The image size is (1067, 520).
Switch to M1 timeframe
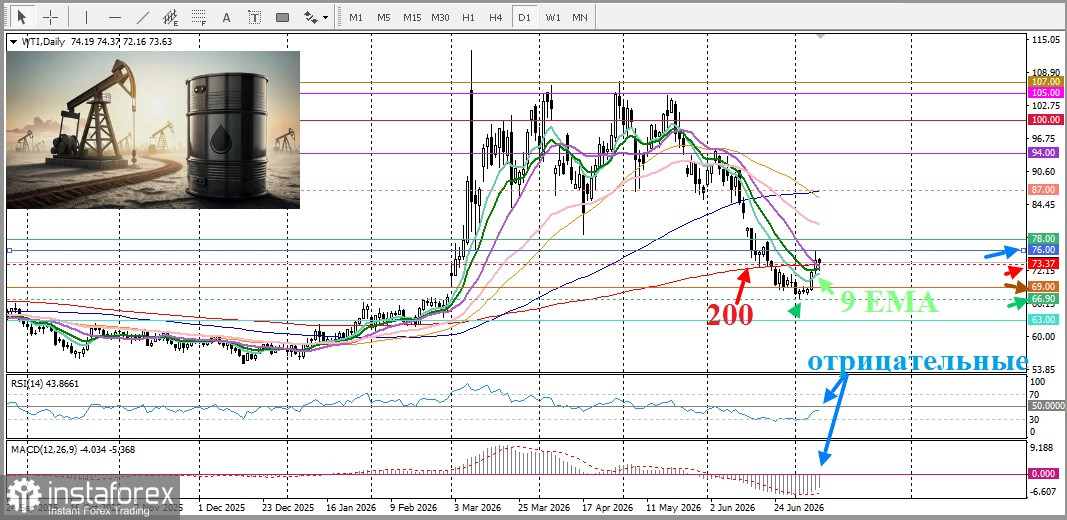(356, 17)
